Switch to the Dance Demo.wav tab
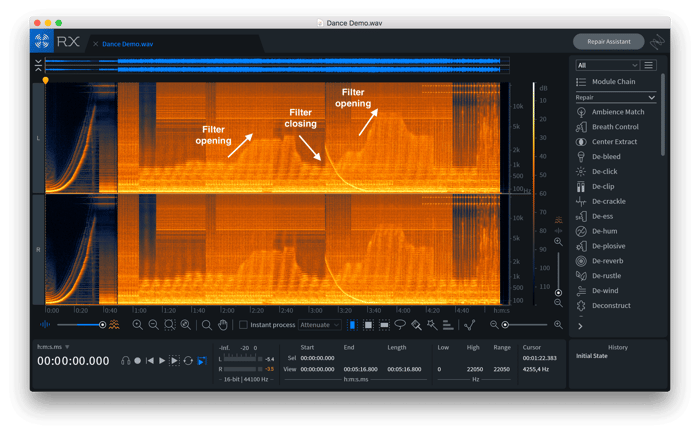The width and height of the screenshot is (700, 434). (128, 44)
